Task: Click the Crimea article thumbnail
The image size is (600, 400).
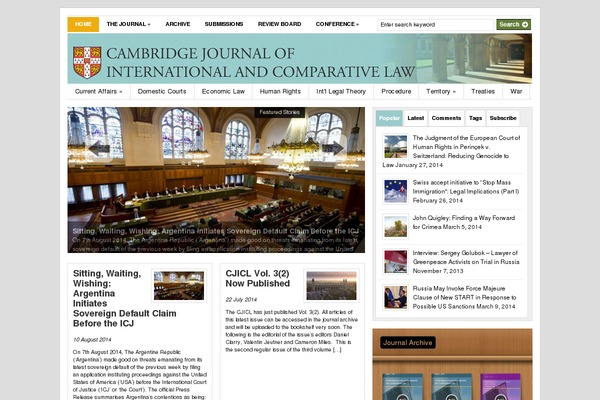Action: (395, 226)
